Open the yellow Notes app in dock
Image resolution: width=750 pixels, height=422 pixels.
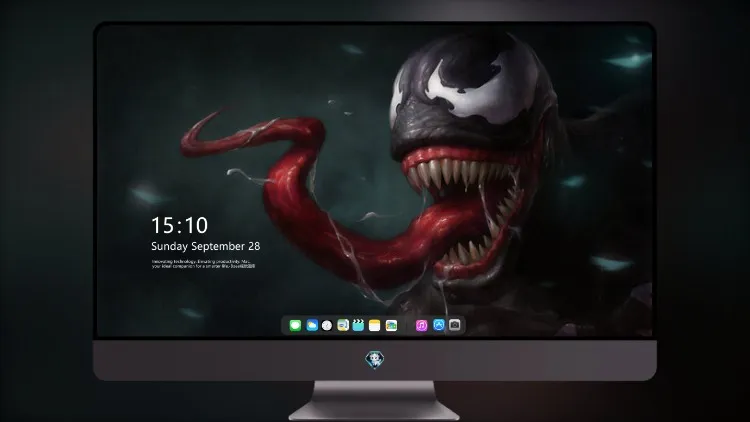375,325
